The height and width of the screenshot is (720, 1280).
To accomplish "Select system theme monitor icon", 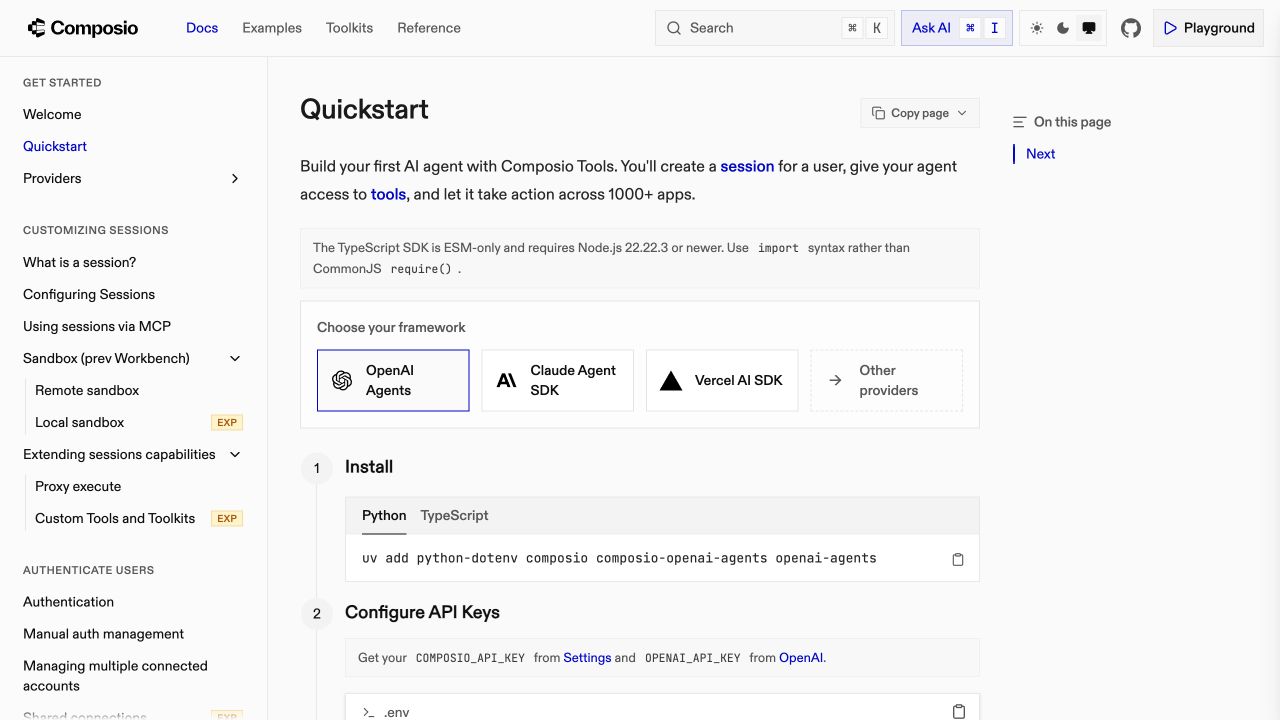I will pos(1089,28).
